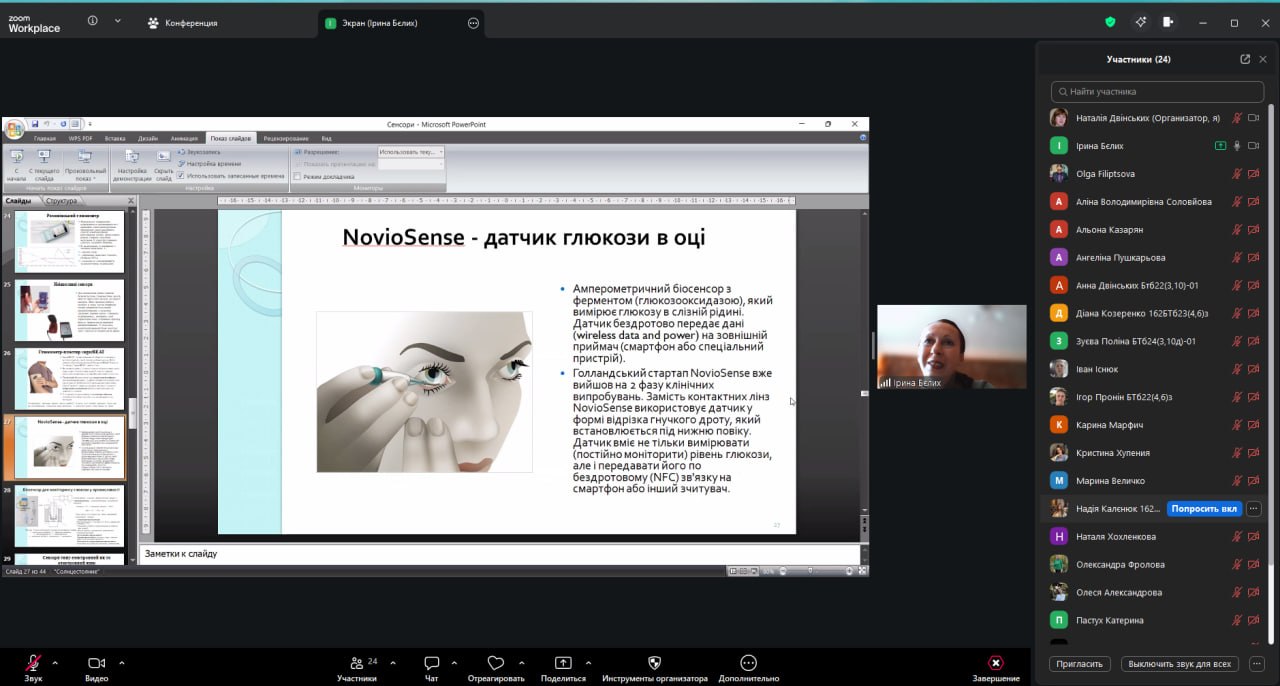Toggle camera-off icon for Альона Казарян
Image resolution: width=1280 pixels, height=686 pixels.
[1253, 230]
